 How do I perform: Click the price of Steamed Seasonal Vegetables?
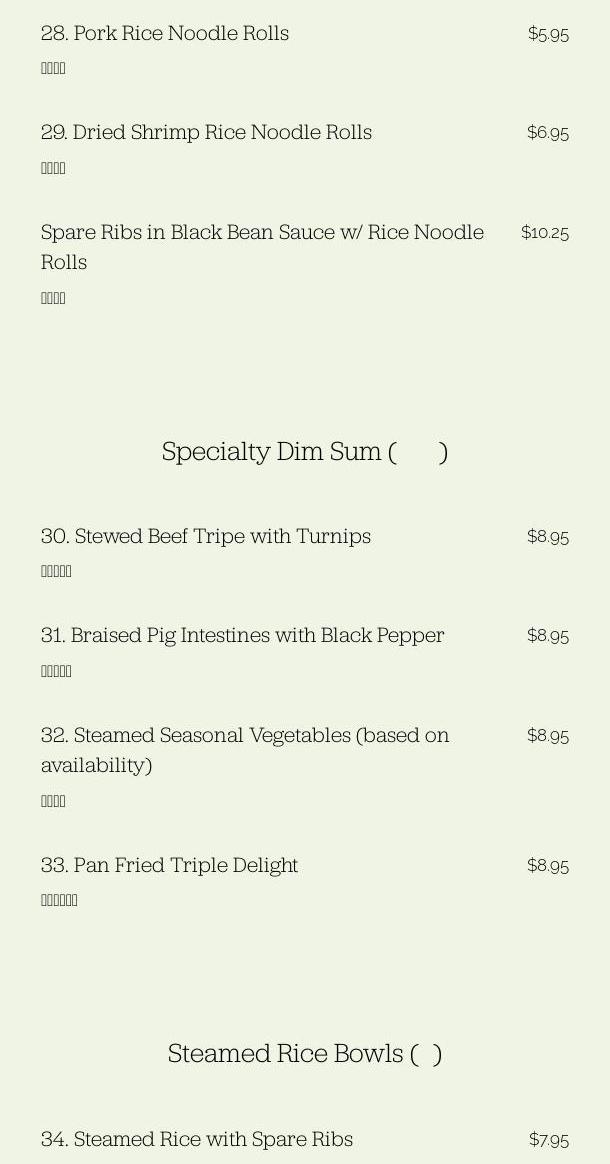click(x=548, y=736)
